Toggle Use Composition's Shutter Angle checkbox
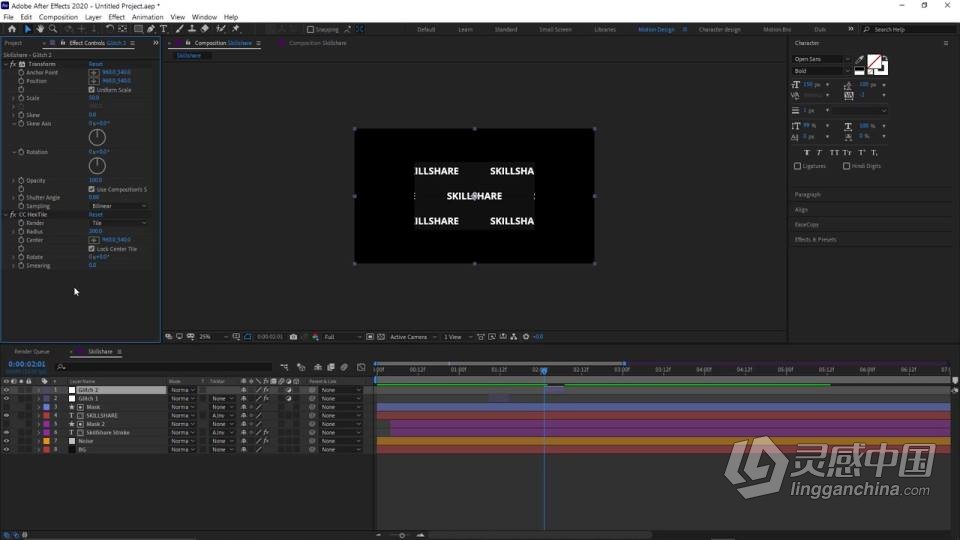This screenshot has width=960, height=540. pos(92,190)
